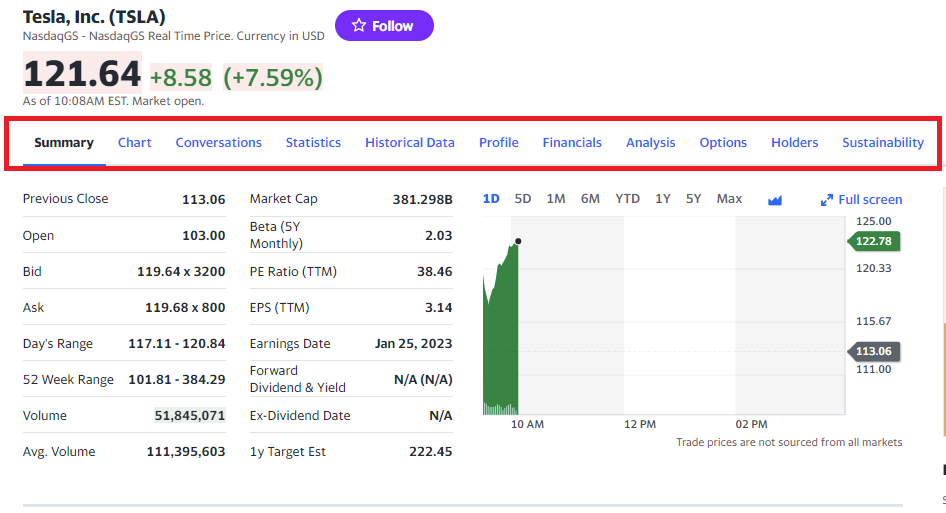Click the Beta value 2.03

pos(439,235)
